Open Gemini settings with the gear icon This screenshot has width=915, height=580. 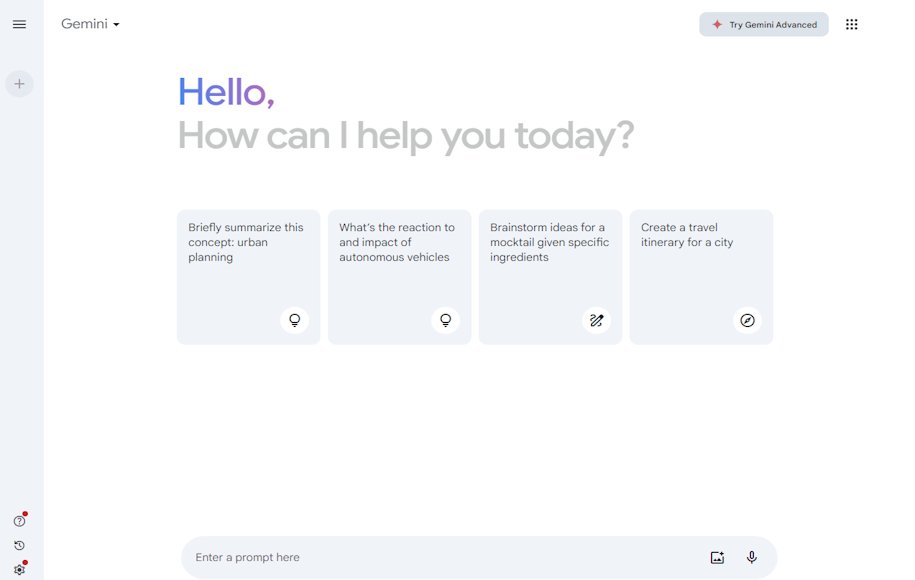[19, 568]
